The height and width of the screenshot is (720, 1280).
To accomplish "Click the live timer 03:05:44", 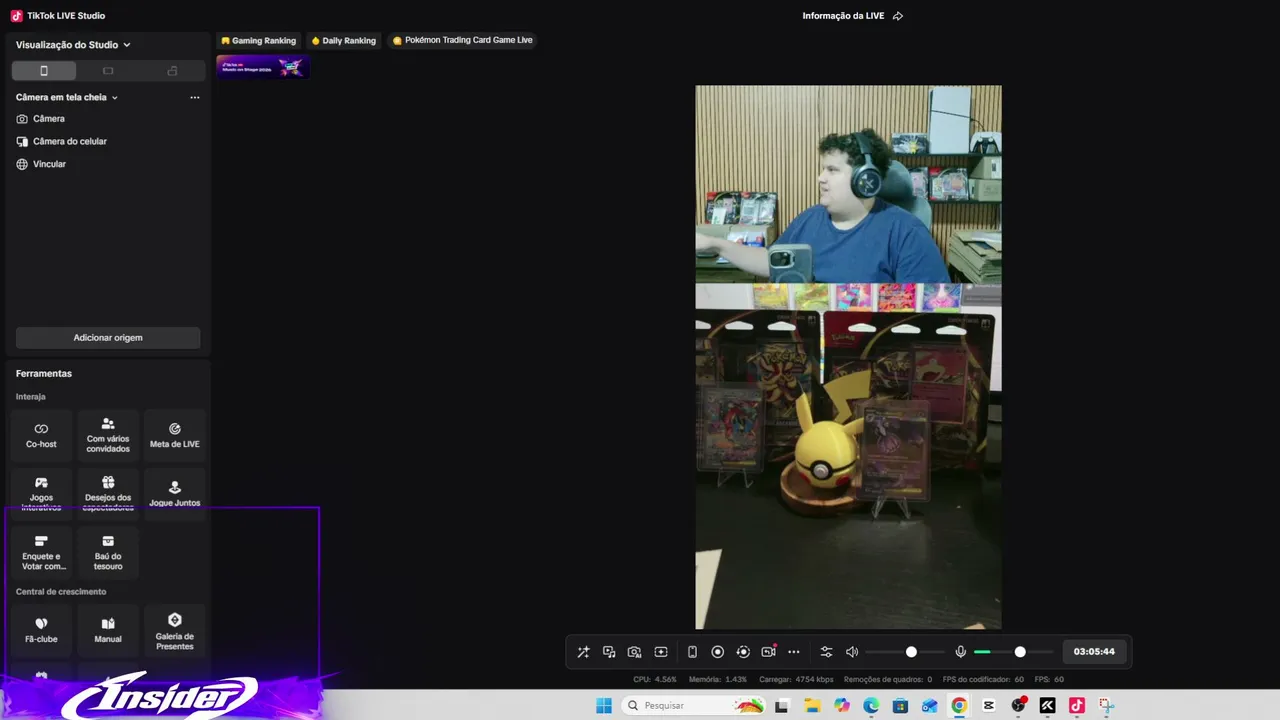I will tap(1094, 652).
